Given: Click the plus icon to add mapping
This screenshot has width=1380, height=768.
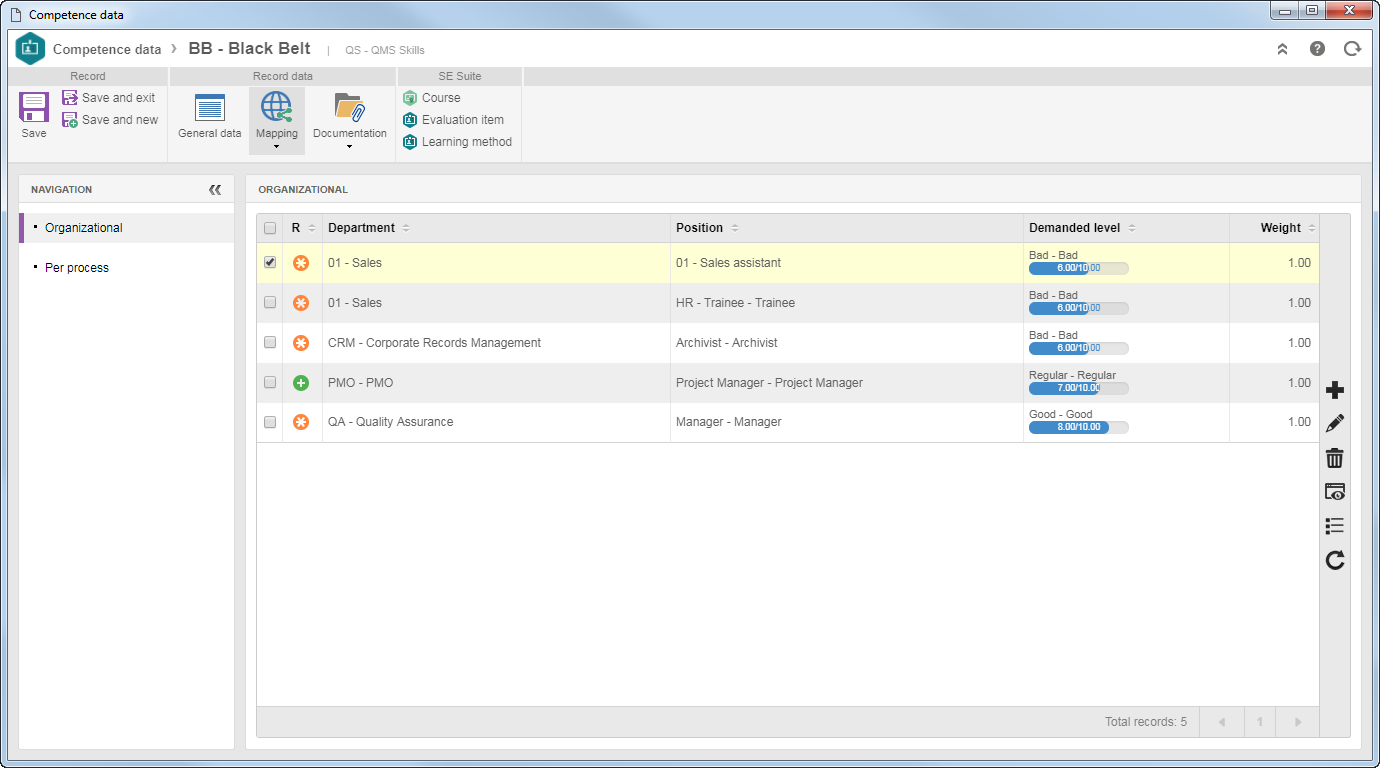Looking at the screenshot, I should pyautogui.click(x=1334, y=390).
